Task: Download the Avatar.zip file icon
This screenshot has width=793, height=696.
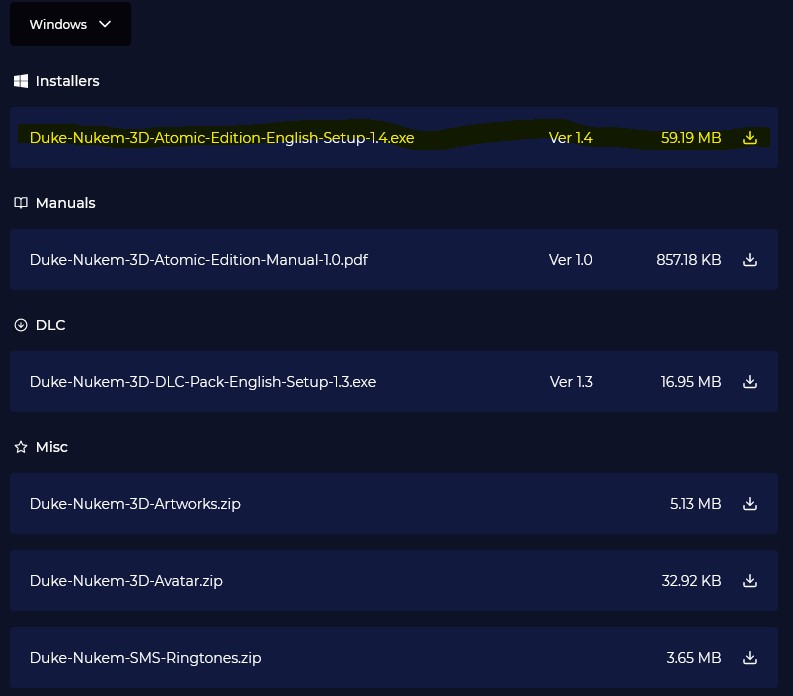Action: coord(750,580)
